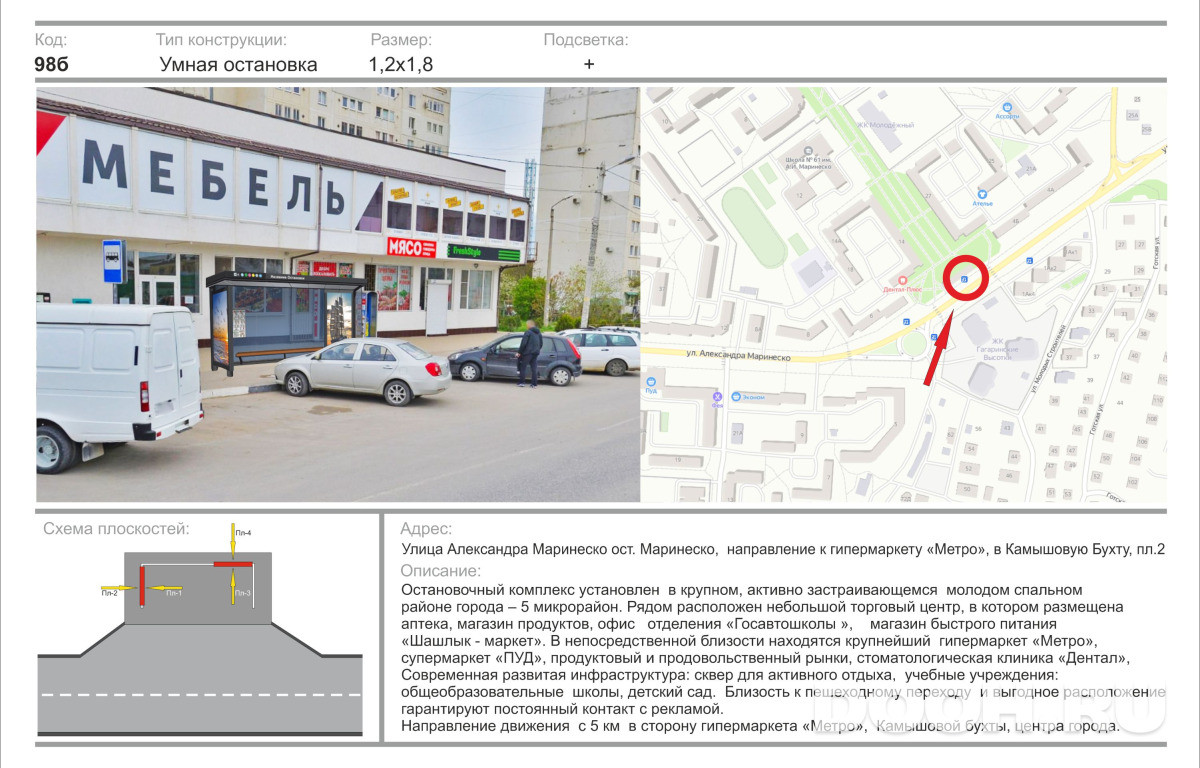Click the 'Пл-4' plane label
1200x768 pixels.
(x=243, y=533)
